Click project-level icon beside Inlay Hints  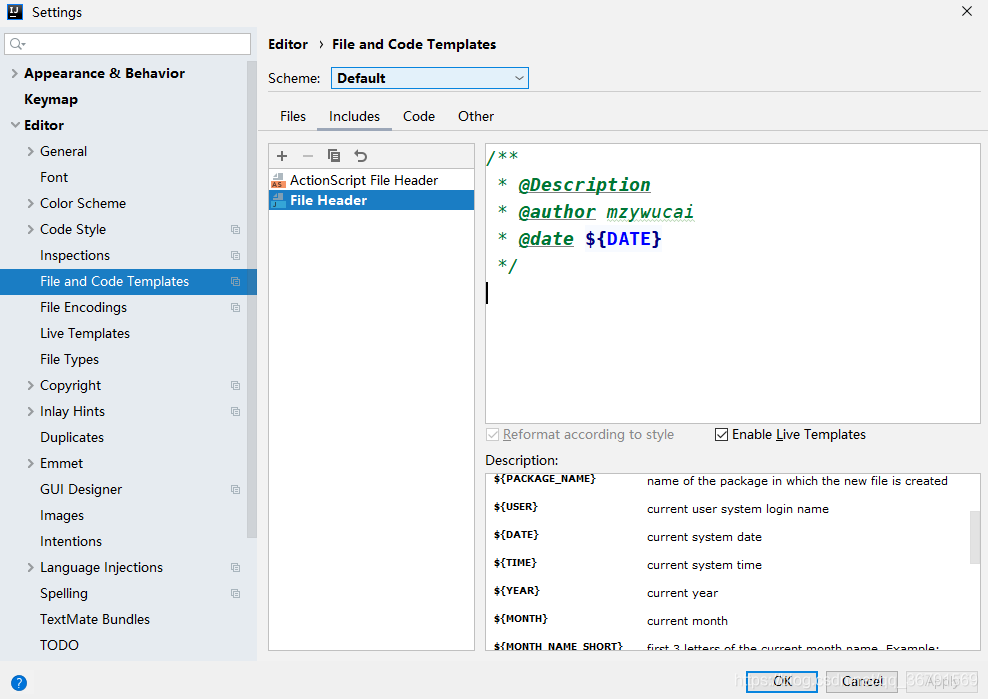236,412
